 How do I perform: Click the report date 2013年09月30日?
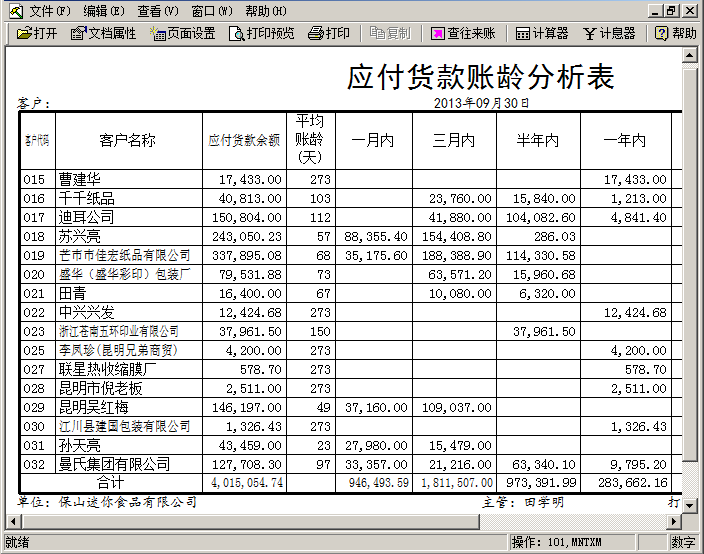[x=481, y=103]
